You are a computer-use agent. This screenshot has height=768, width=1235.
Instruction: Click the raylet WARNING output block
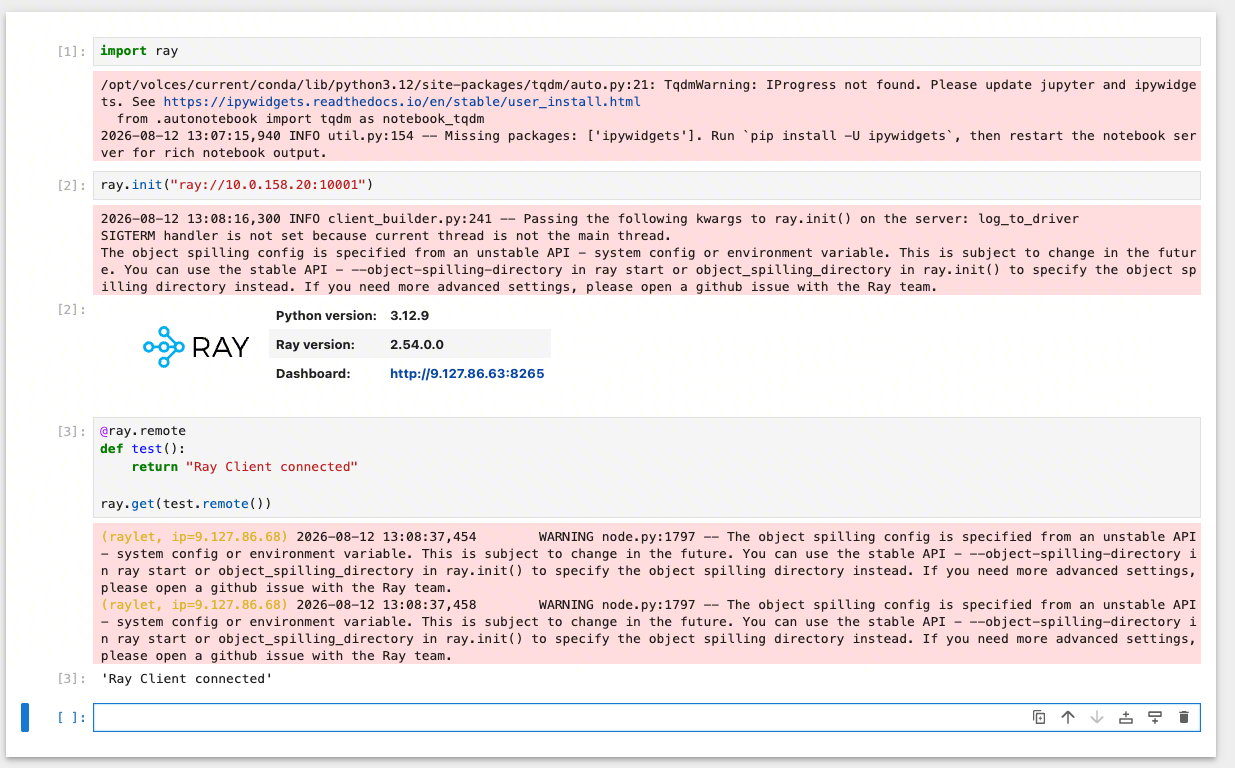tap(647, 594)
